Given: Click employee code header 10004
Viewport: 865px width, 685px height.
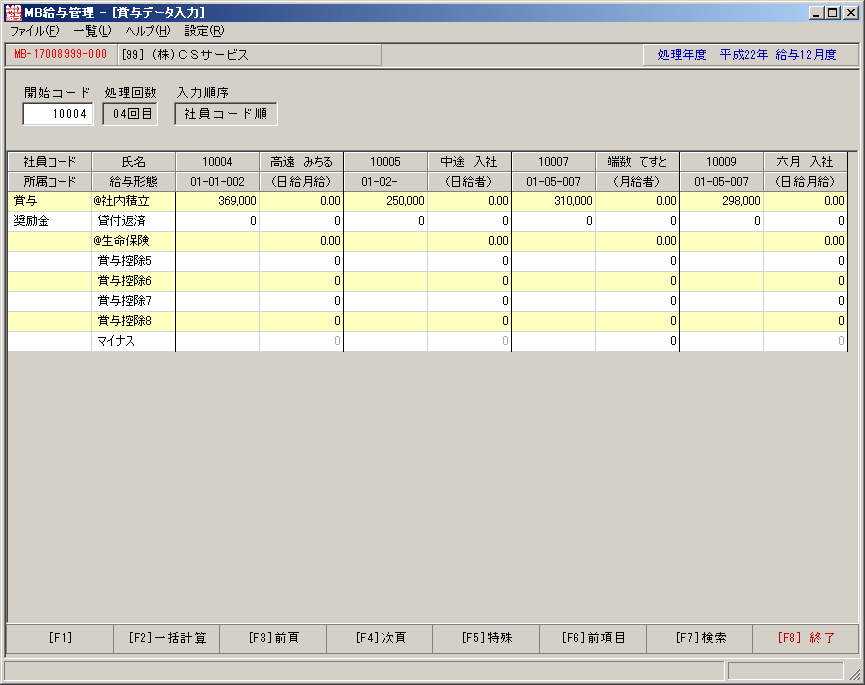Looking at the screenshot, I should [x=217, y=162].
